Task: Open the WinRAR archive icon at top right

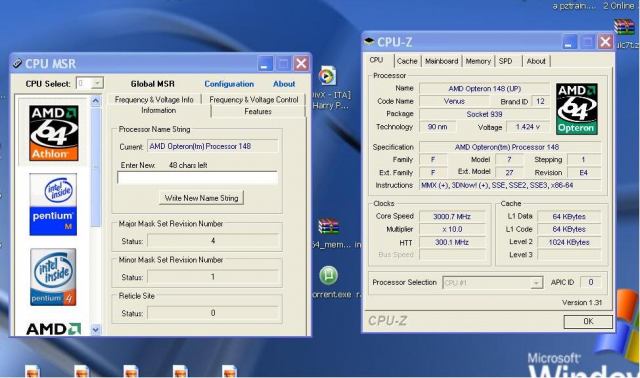Action: tap(624, 27)
